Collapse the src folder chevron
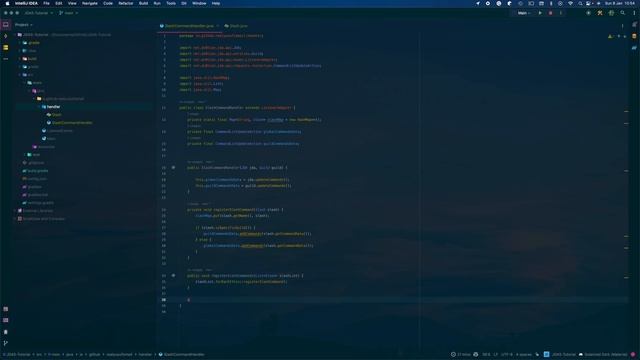The width and height of the screenshot is (640, 360). pos(20,75)
